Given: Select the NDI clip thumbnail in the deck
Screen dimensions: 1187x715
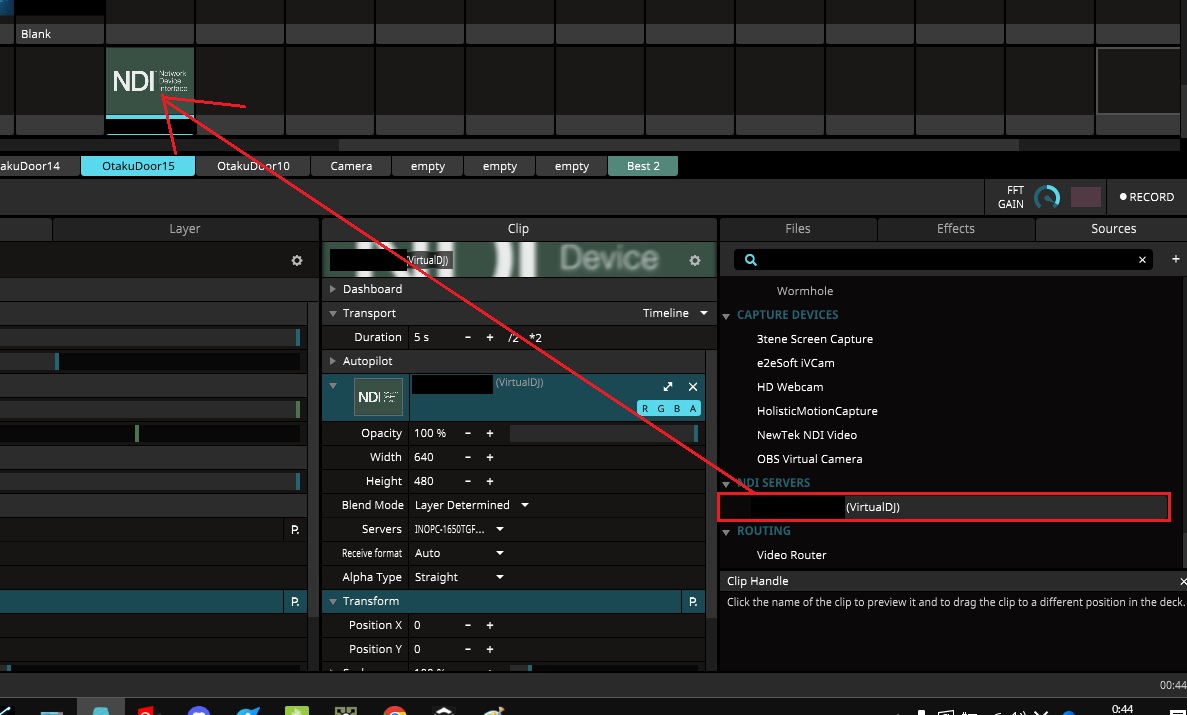Looking at the screenshot, I should [150, 82].
